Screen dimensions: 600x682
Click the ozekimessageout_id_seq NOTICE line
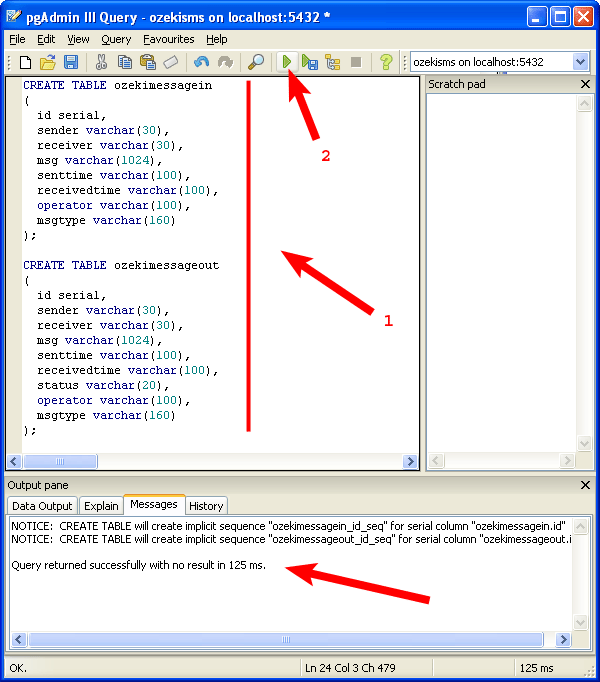[291, 539]
